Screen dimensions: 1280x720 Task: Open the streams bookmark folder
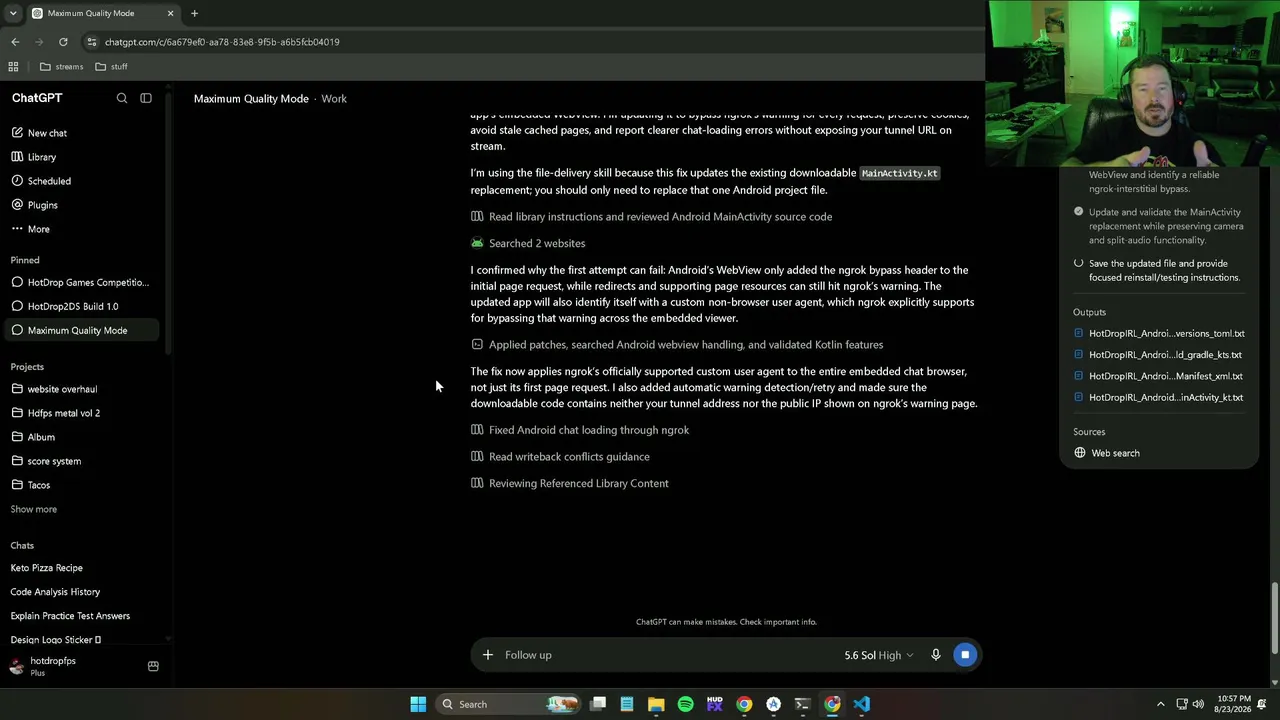pyautogui.click(x=61, y=67)
